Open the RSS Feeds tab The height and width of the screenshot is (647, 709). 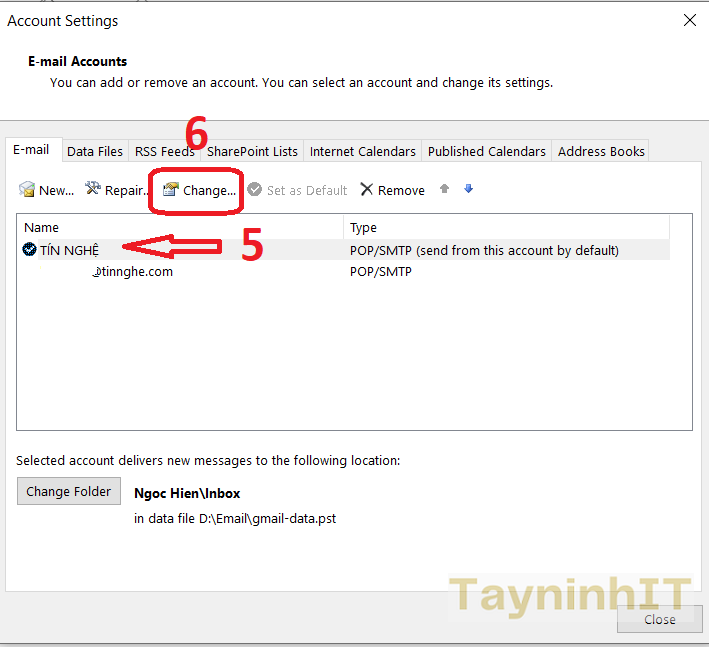click(x=164, y=151)
